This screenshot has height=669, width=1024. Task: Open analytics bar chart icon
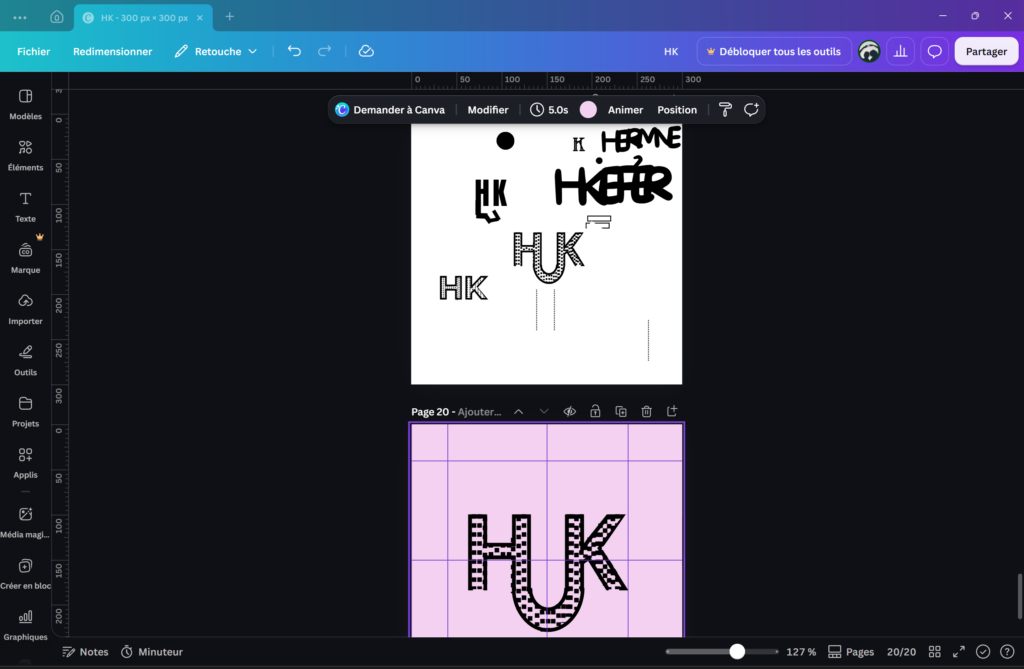coord(901,51)
